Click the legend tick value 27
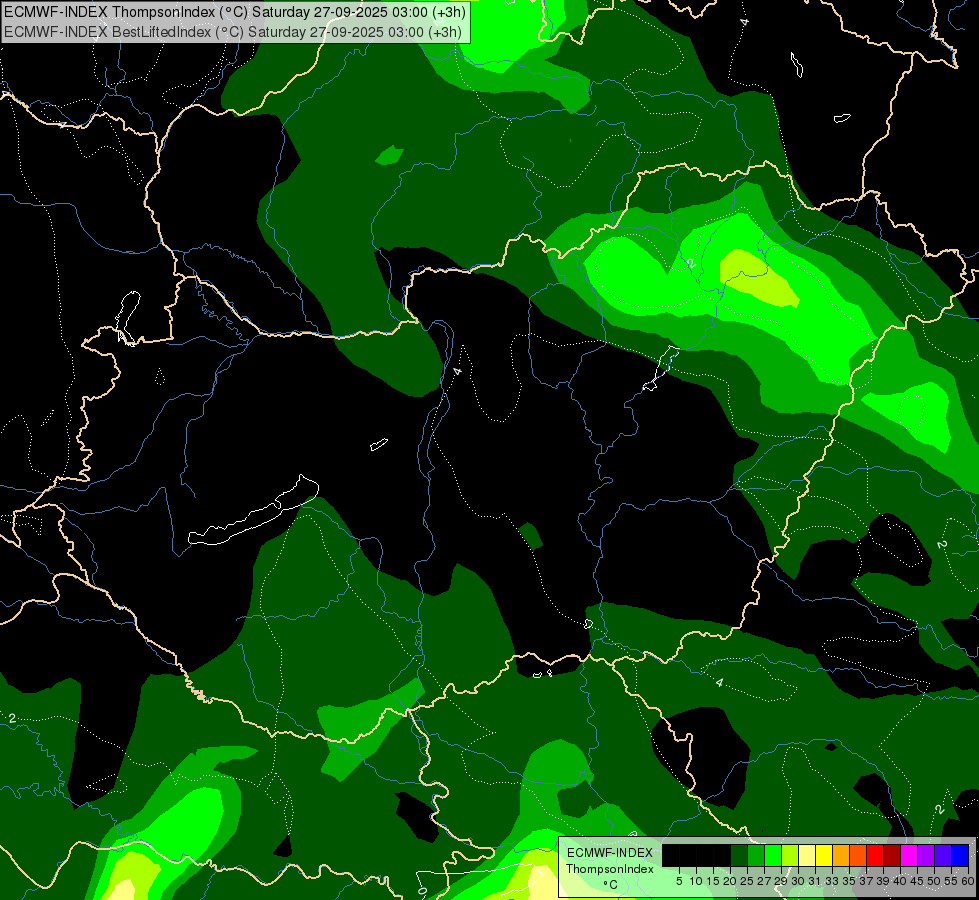 [763, 881]
